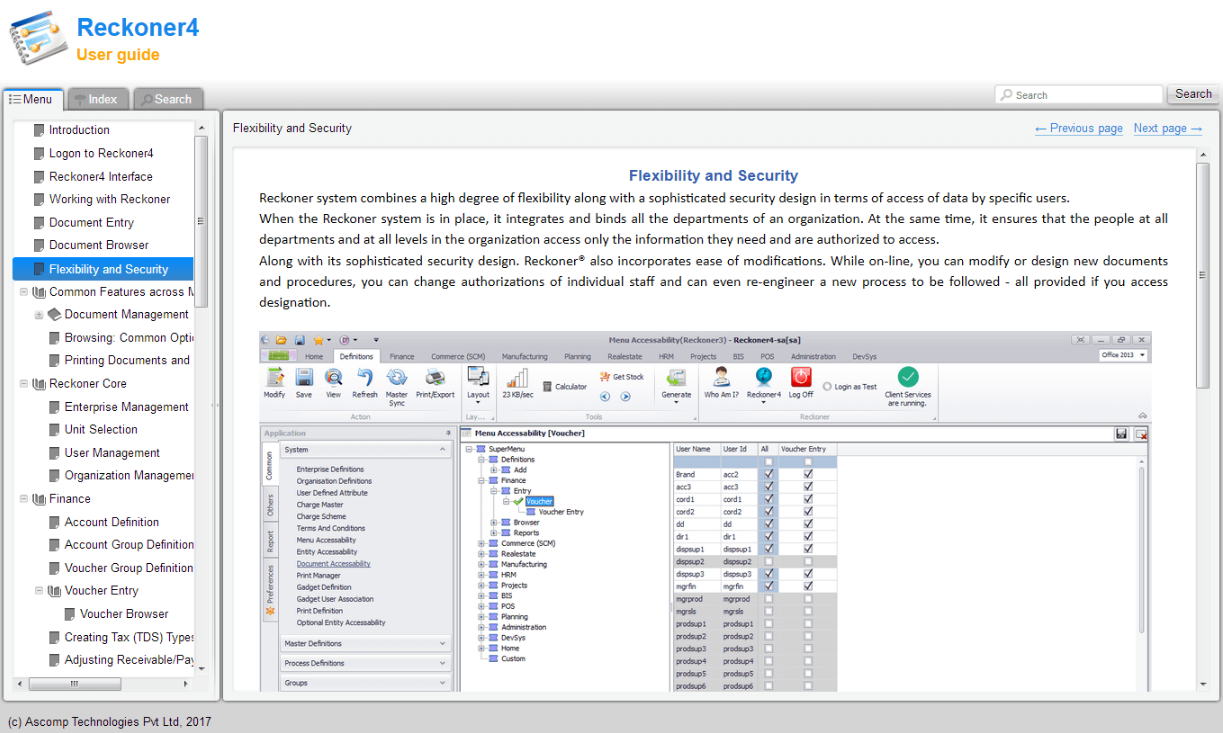
Task: Open the Voucher Group Definition topic
Action: point(129,568)
